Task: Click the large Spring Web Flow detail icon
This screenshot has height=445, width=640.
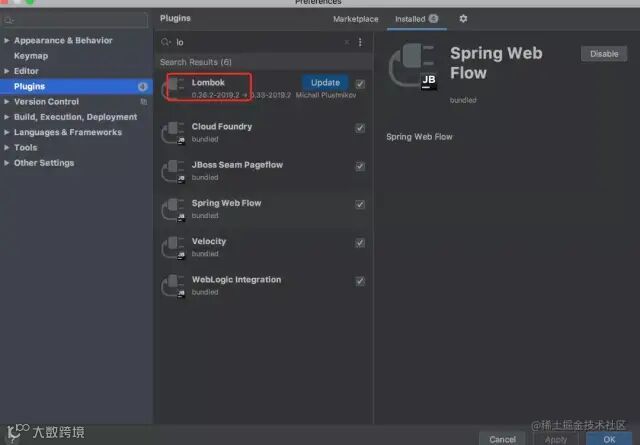Action: (x=413, y=66)
